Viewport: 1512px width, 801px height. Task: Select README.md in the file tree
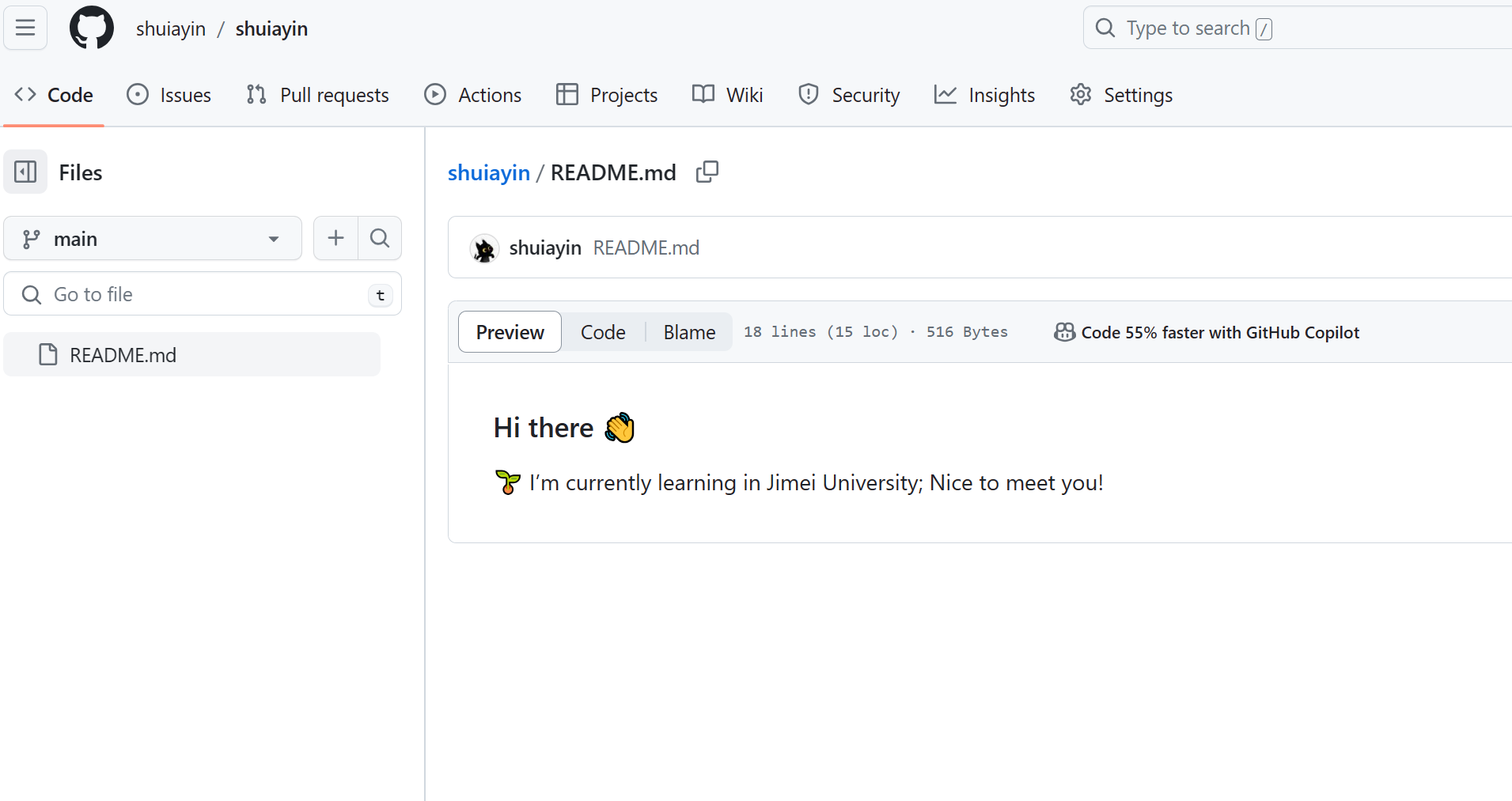[x=123, y=355]
